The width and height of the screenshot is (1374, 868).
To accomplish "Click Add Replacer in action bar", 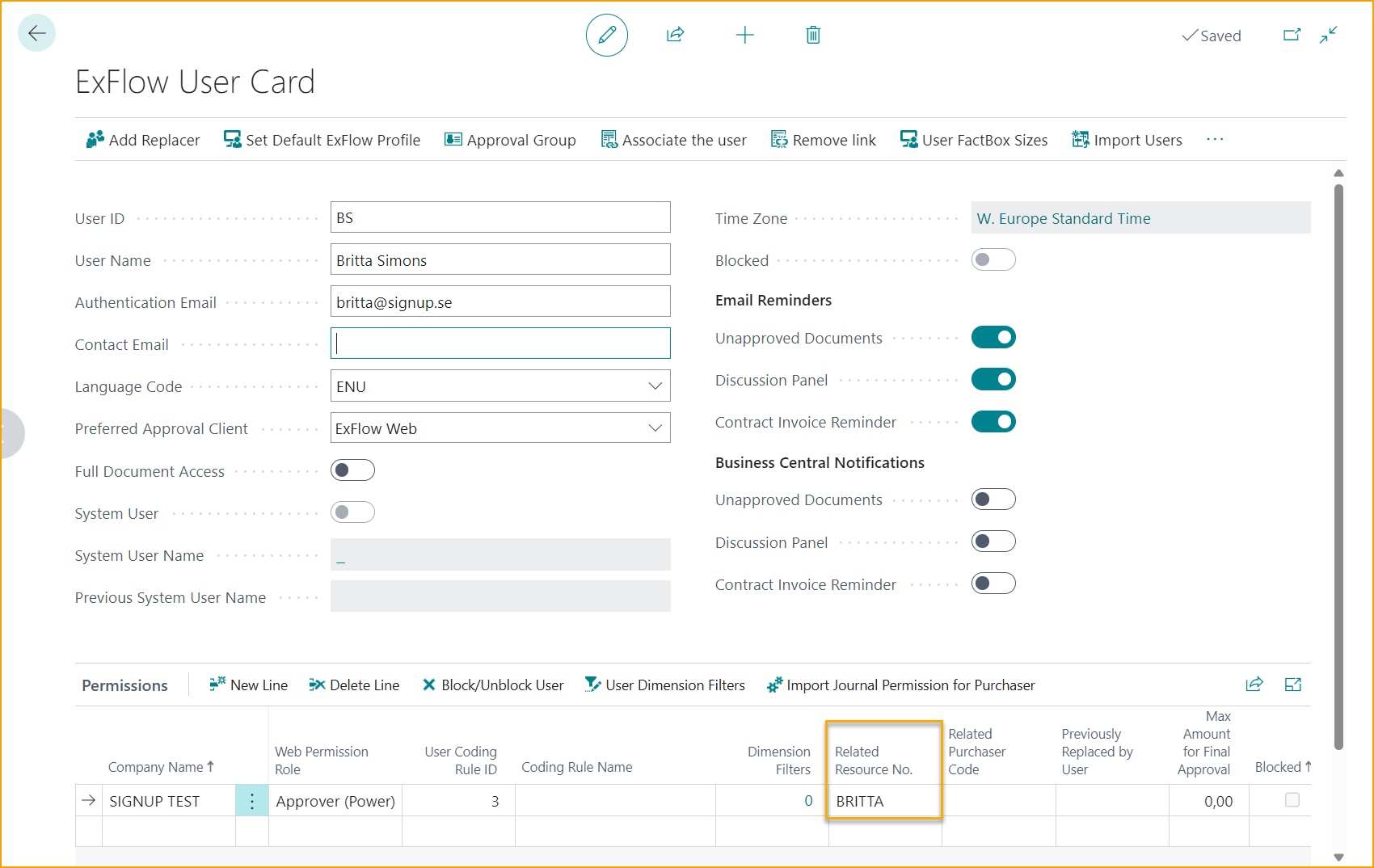I will 143,140.
